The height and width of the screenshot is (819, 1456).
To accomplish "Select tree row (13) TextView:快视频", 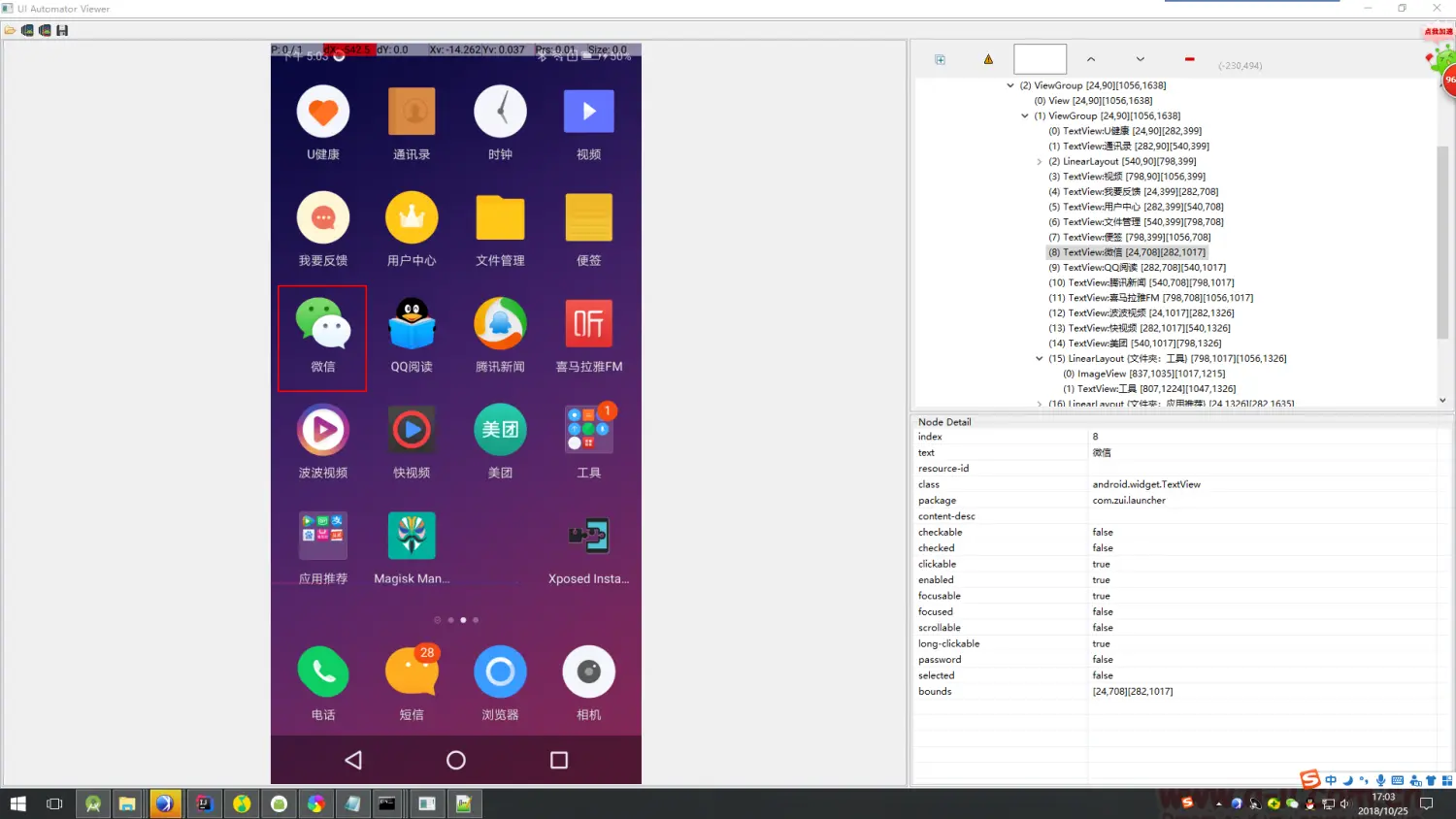I will click(1140, 328).
